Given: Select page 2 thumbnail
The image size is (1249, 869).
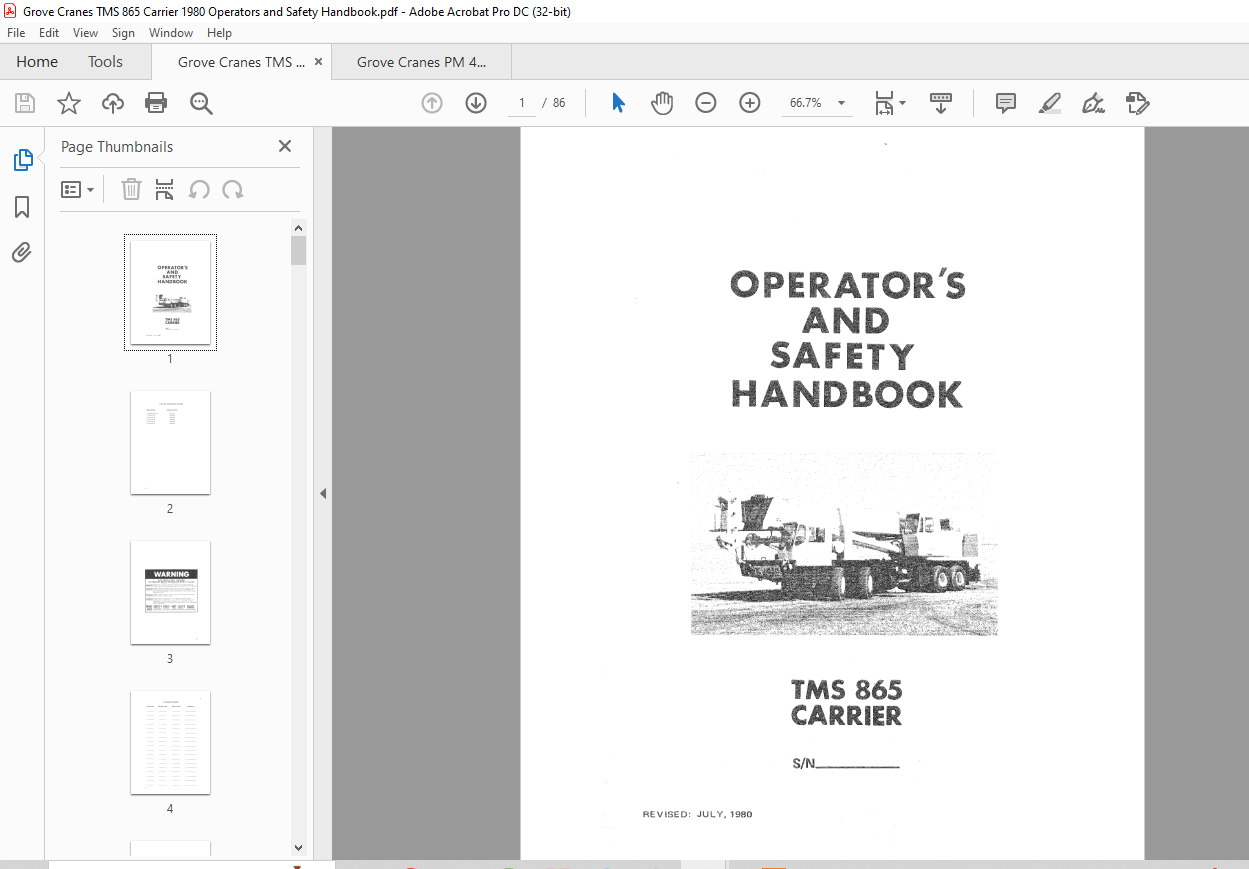Looking at the screenshot, I should pyautogui.click(x=170, y=442).
